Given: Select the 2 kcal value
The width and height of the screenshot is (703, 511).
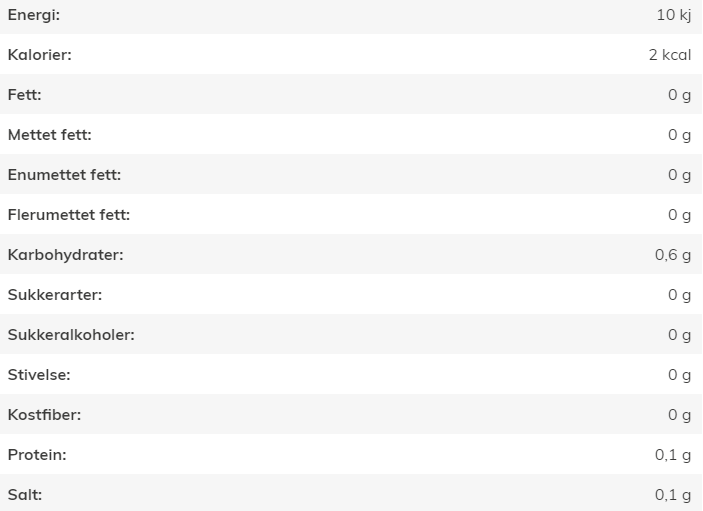Looking at the screenshot, I should [x=670, y=55].
